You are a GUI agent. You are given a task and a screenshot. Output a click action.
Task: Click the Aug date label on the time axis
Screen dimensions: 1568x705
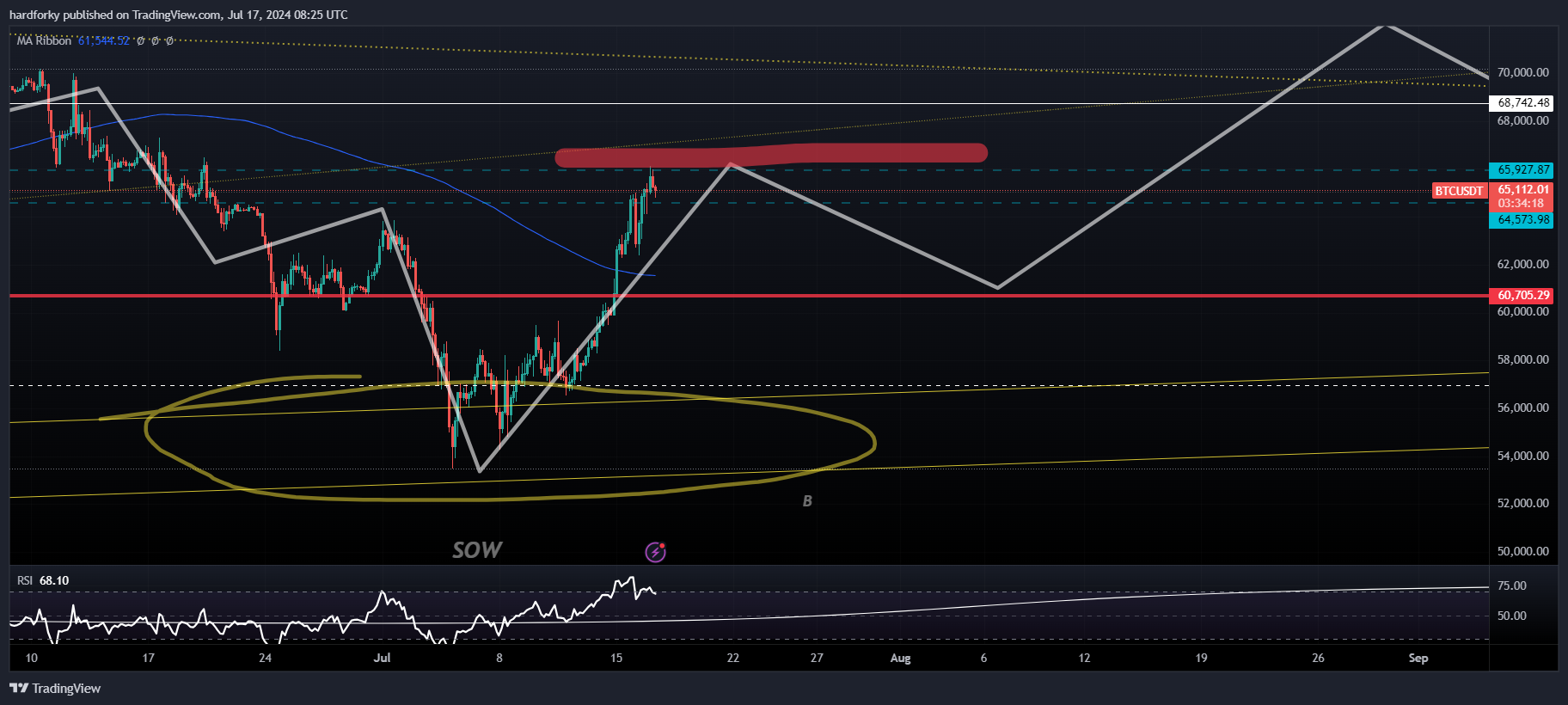pyautogui.click(x=900, y=659)
